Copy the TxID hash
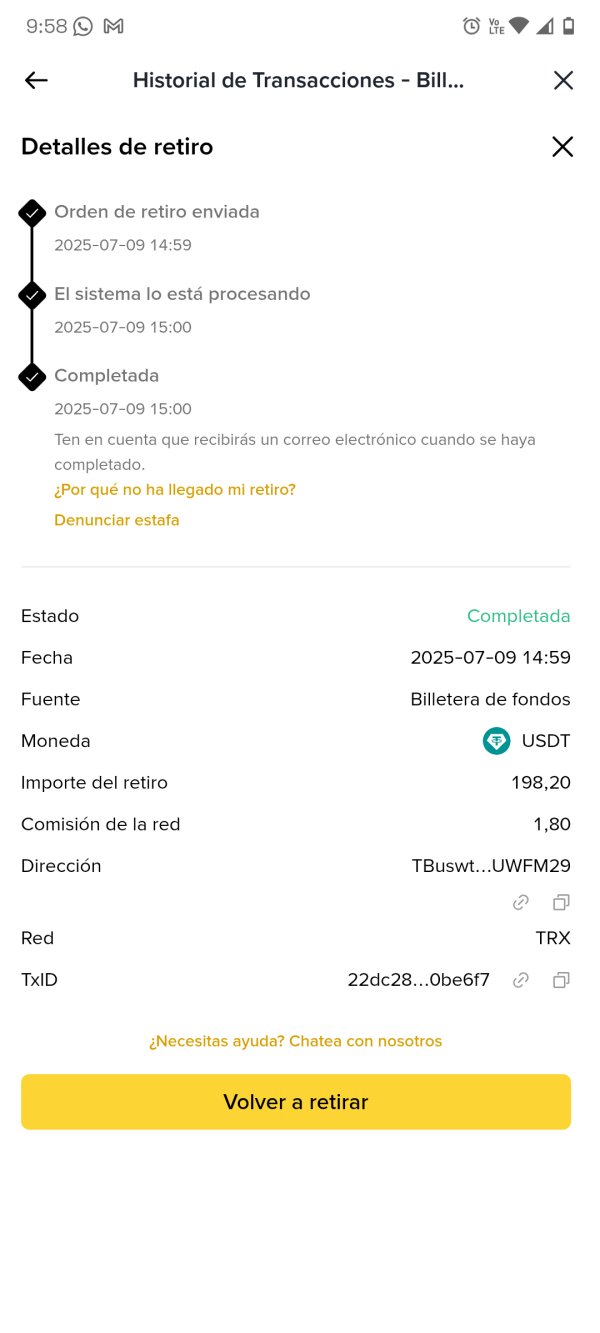The height and width of the screenshot is (1333, 600). (x=561, y=980)
